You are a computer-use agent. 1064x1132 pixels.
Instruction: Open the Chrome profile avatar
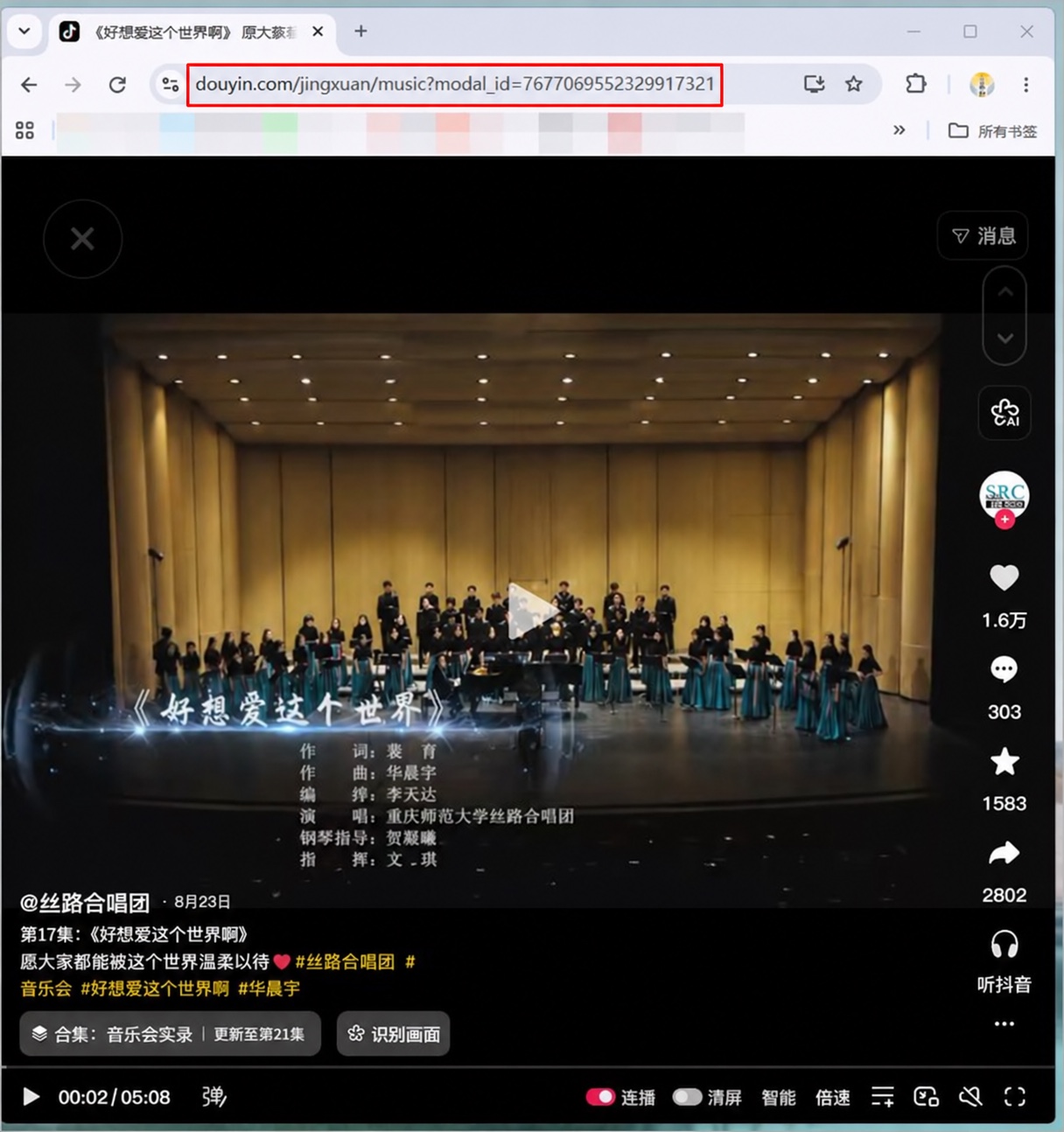pyautogui.click(x=982, y=84)
